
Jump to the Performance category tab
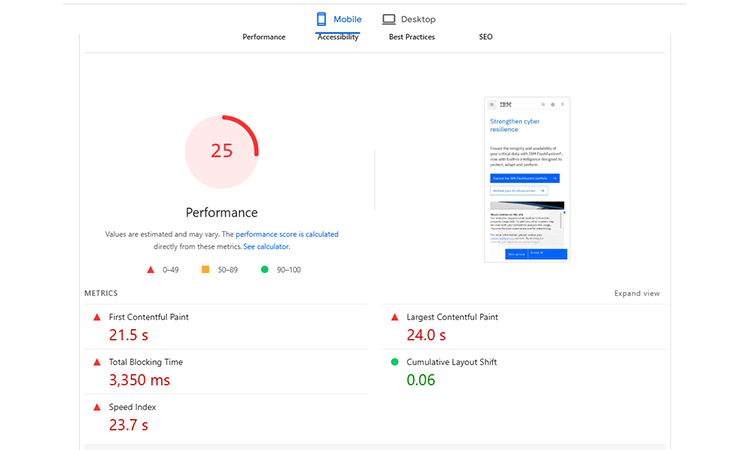click(264, 37)
